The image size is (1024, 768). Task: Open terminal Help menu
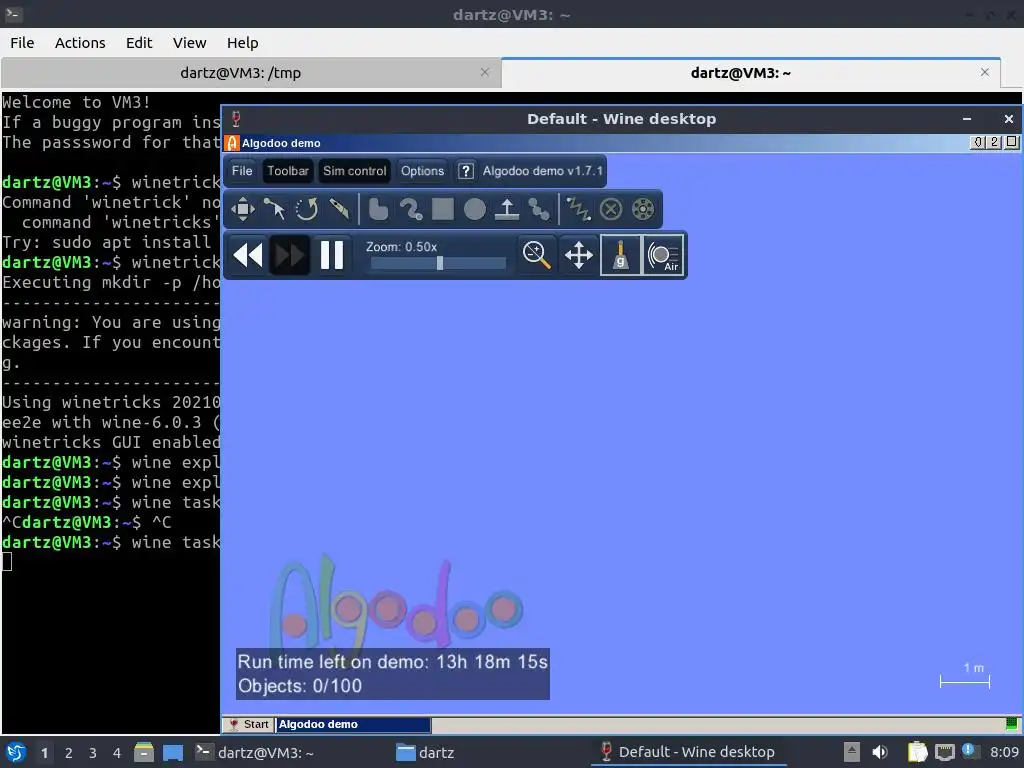(242, 43)
